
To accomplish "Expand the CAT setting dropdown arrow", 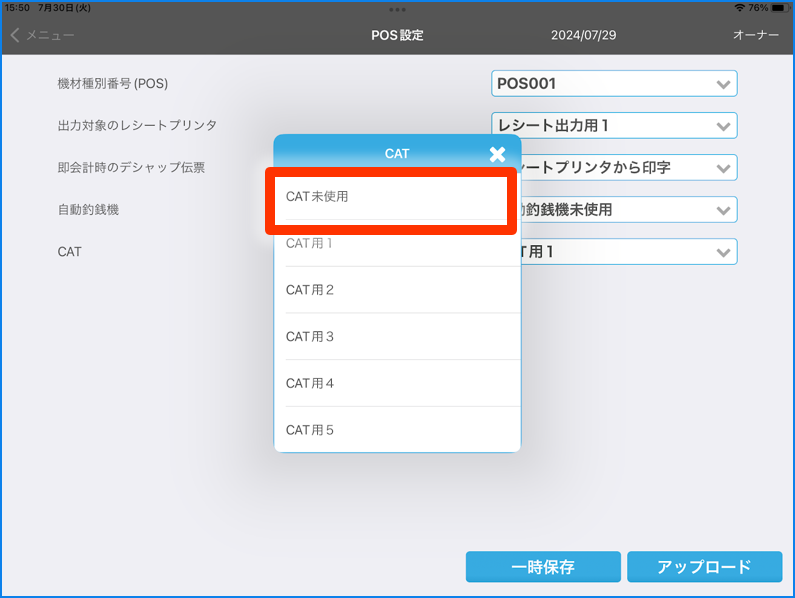I will coord(724,252).
